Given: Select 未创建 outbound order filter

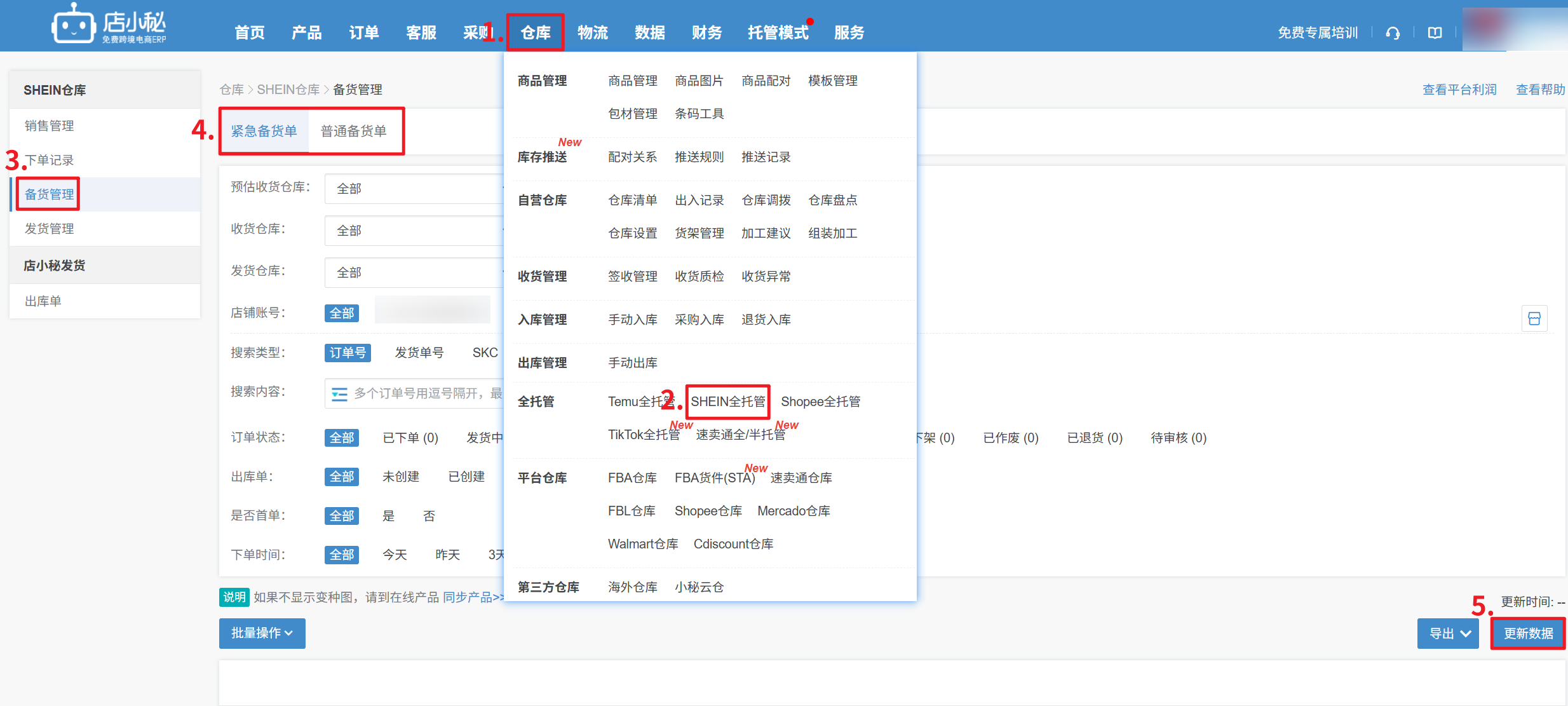Looking at the screenshot, I should [400, 477].
